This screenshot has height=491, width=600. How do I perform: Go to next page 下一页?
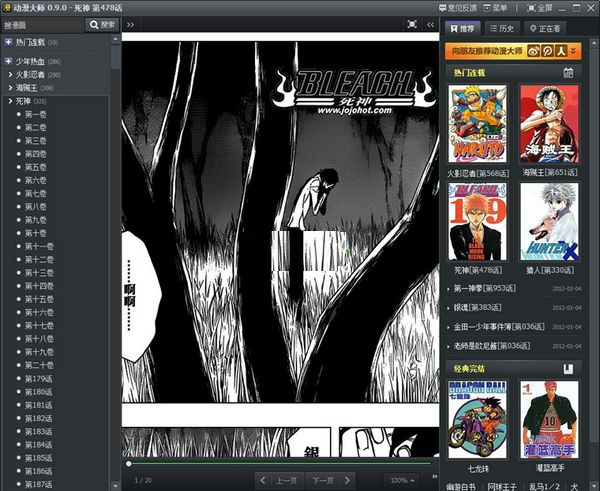click(x=331, y=480)
